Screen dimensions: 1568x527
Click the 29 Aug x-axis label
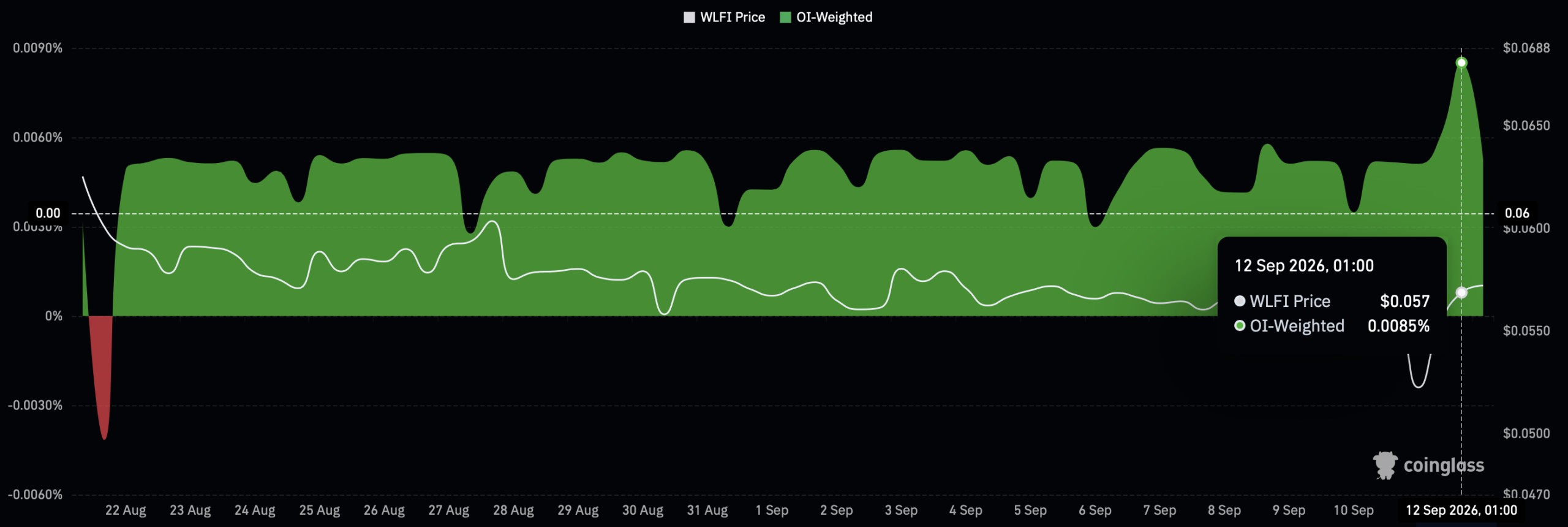(578, 510)
